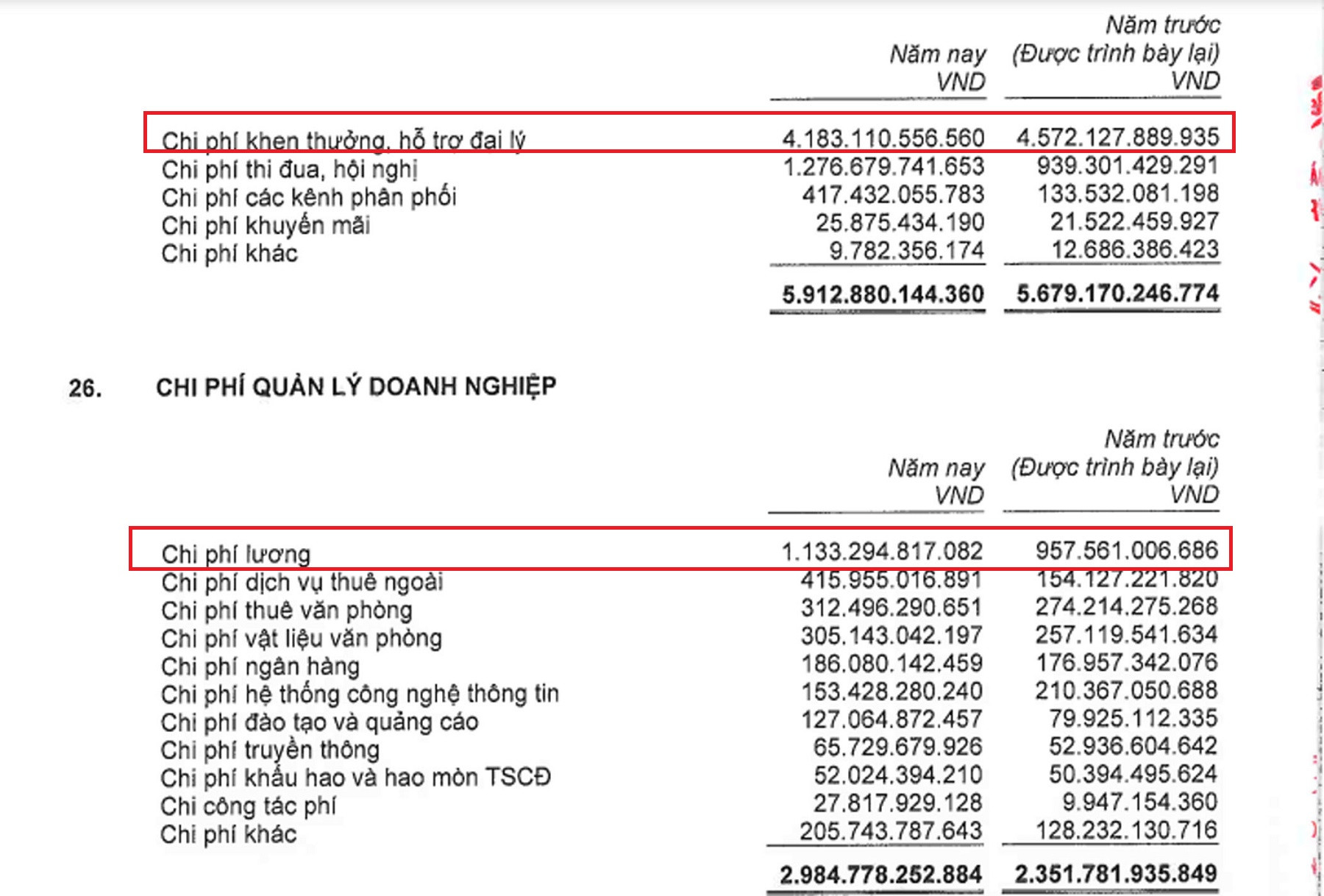1324x896 pixels.
Task: Click 'Chi phí khấu hao và hao mòn TSCĐ'
Action: pos(355,778)
